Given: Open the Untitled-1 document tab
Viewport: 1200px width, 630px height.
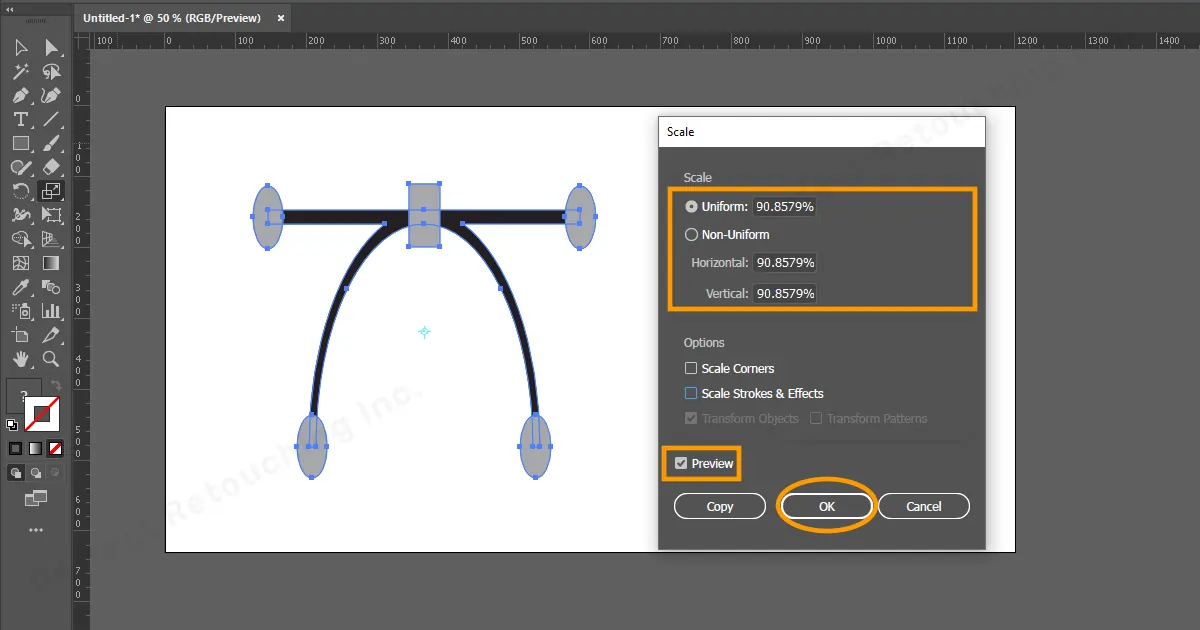Looking at the screenshot, I should 171,18.
